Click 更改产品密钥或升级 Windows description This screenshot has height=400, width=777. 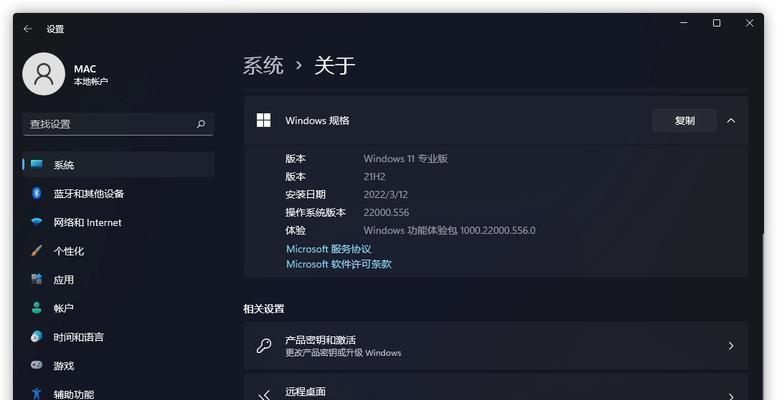pyautogui.click(x=343, y=353)
